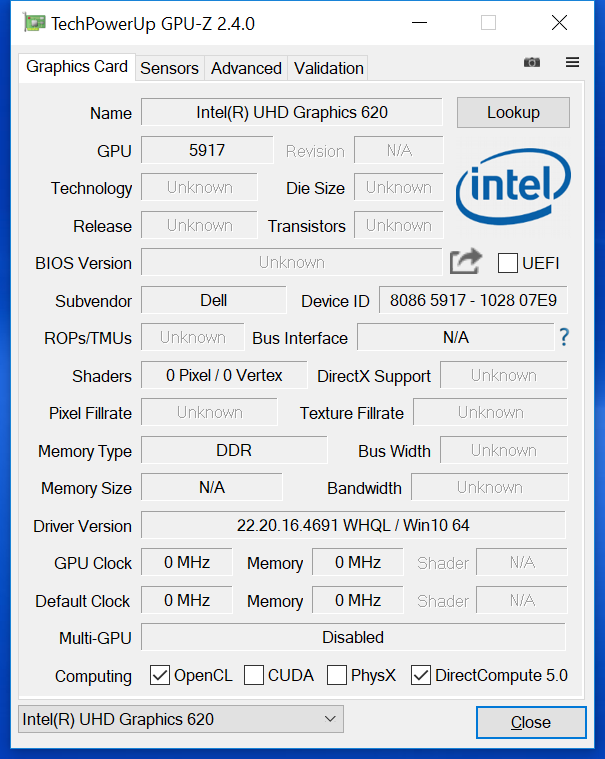The image size is (605, 759).
Task: Click the Device ID value field
Action: 473,300
